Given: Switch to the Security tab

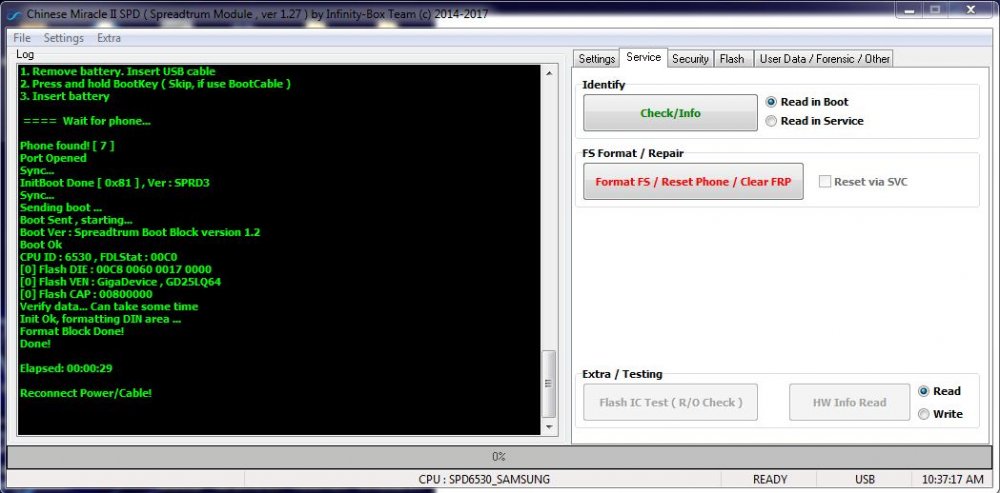Looking at the screenshot, I should pos(690,59).
